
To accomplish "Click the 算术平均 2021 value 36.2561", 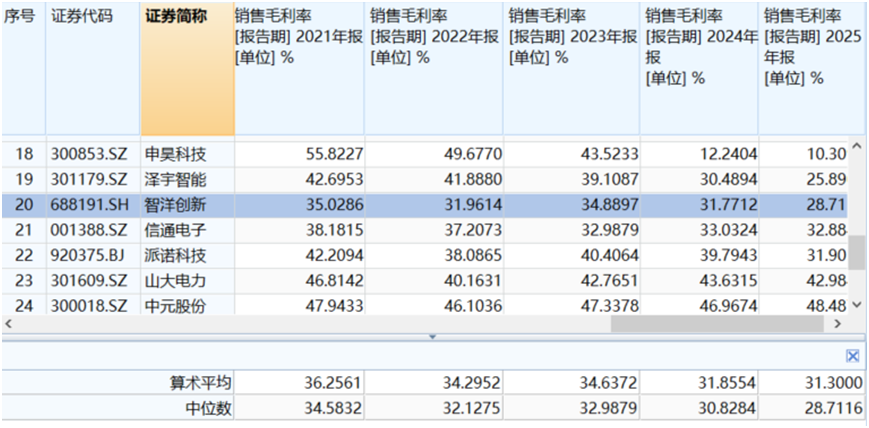I will pyautogui.click(x=331, y=383).
